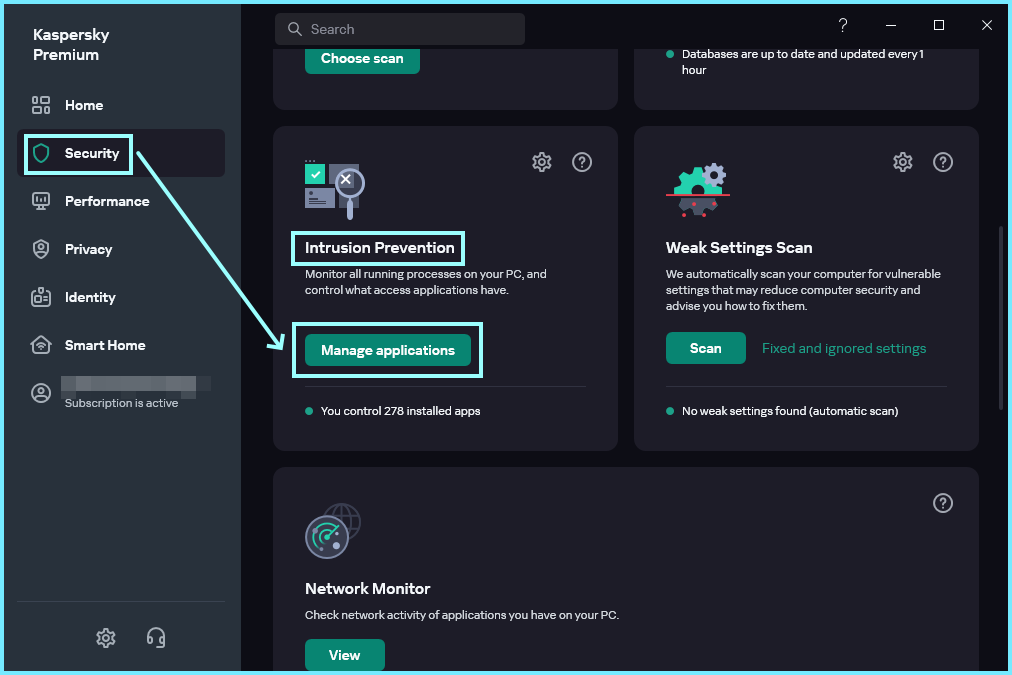The height and width of the screenshot is (675, 1012).
Task: Click the Identity badge icon
Action: point(41,297)
